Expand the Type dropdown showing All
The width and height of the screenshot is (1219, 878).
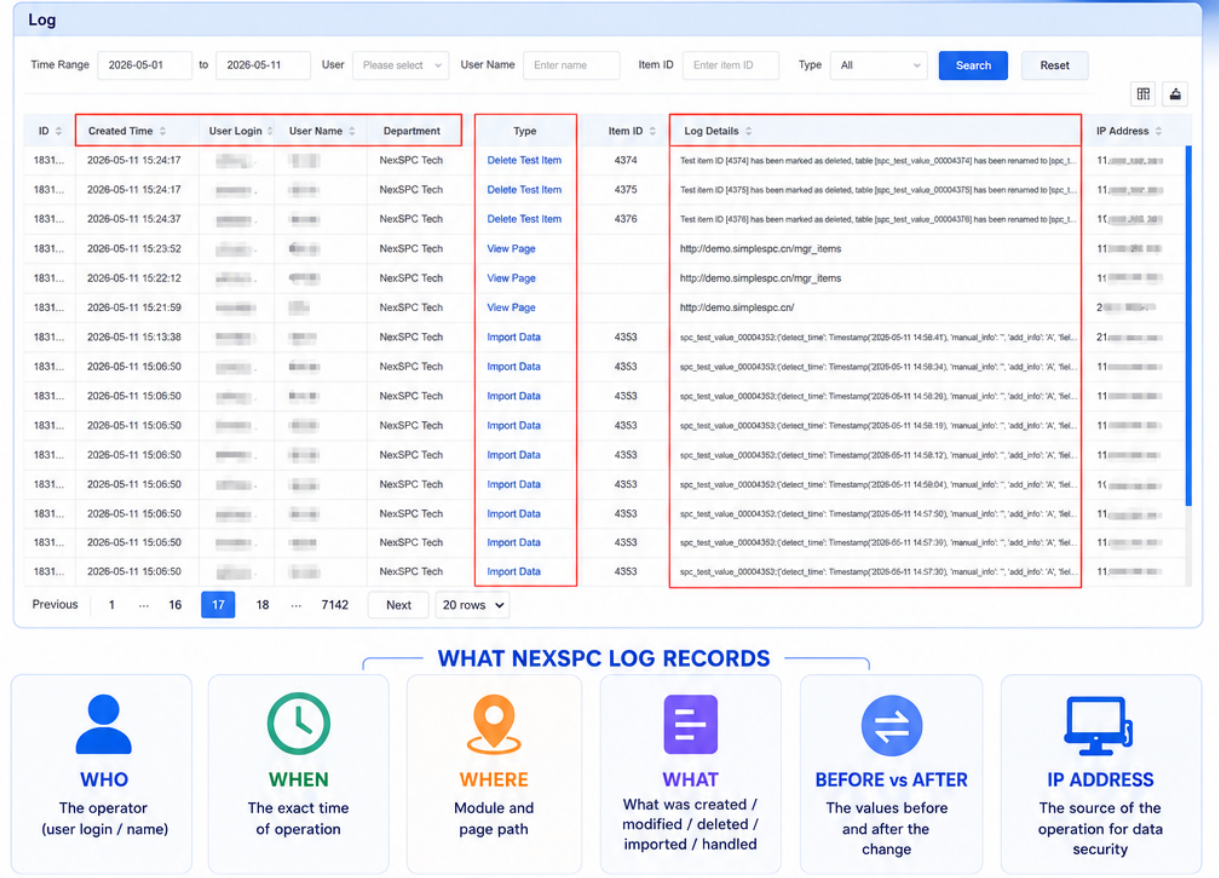pos(879,66)
